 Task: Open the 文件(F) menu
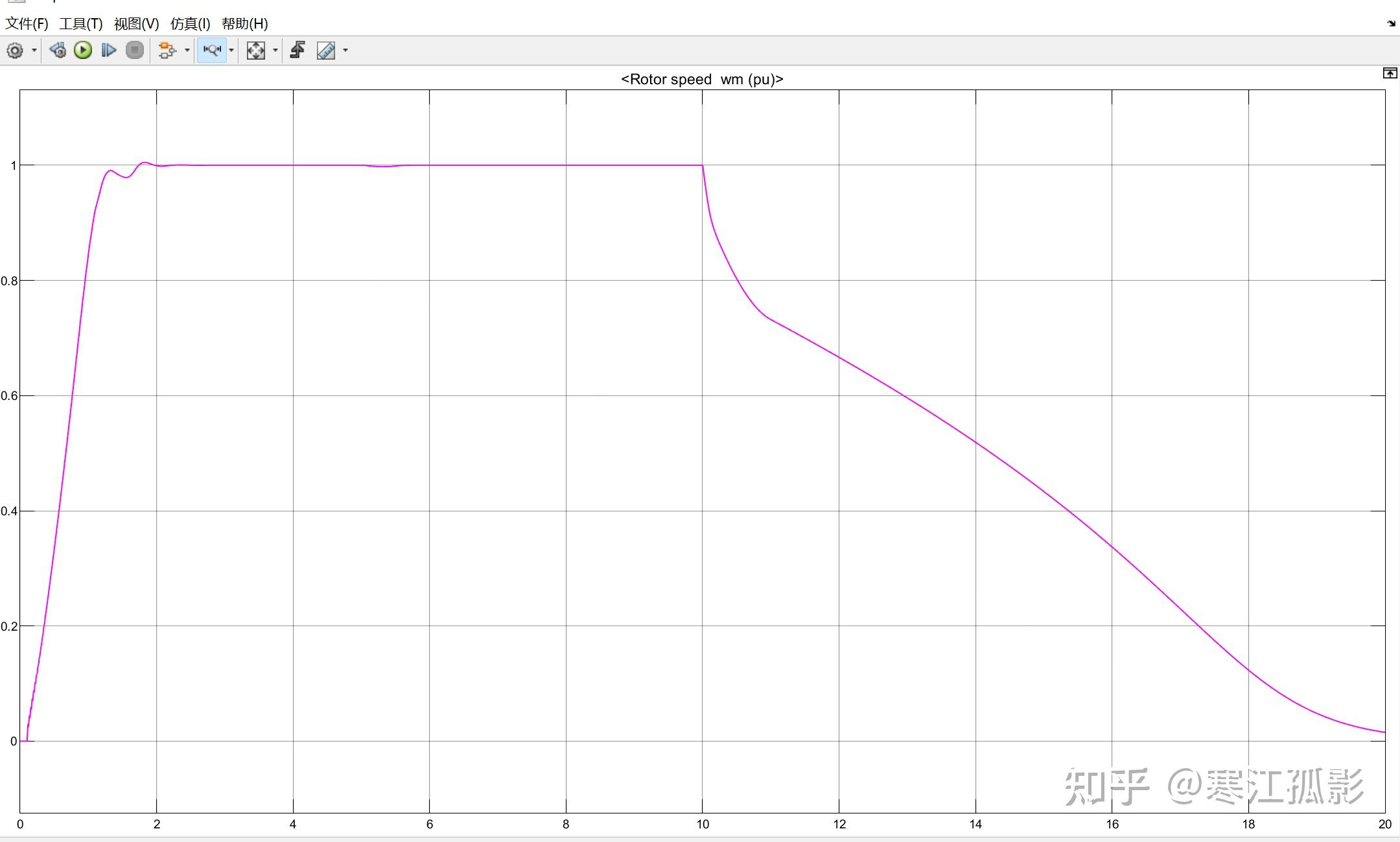(x=27, y=24)
